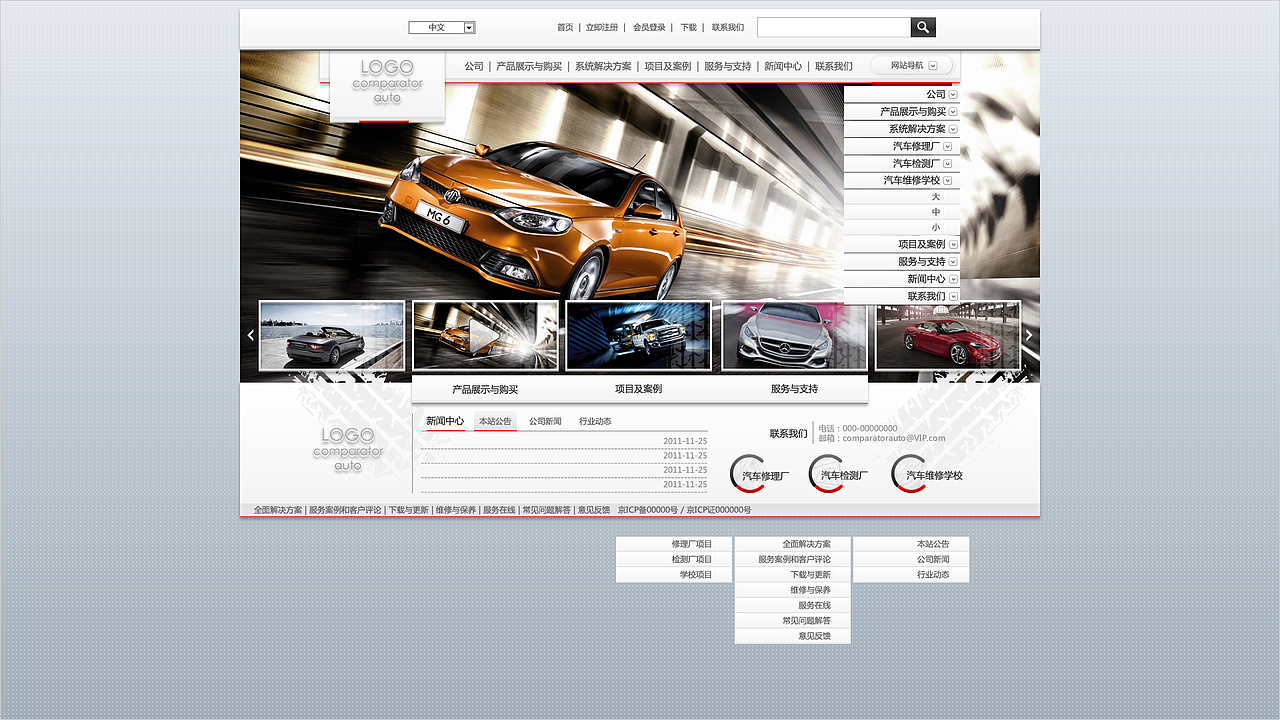Screen dimensions: 1280x720
Task: Switch to 本站公告 news tab
Action: (x=495, y=422)
